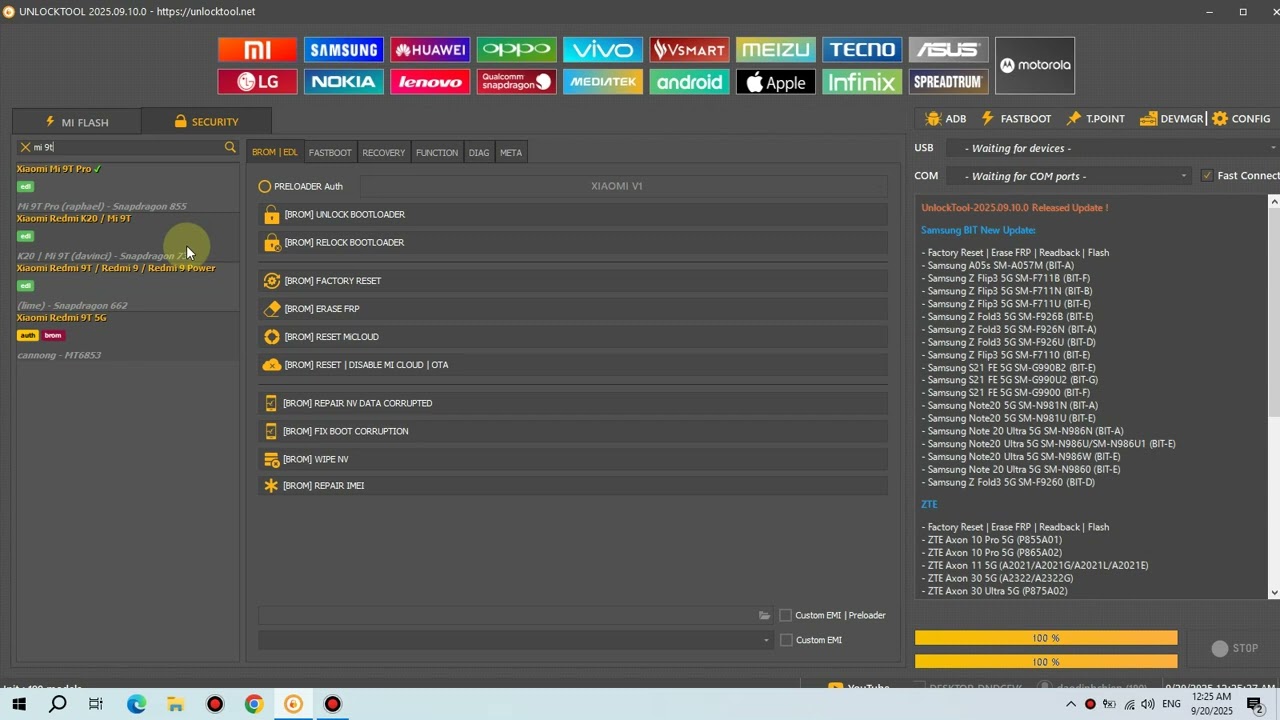Open the DIAG tab
Viewport: 1280px width, 720px height.
coord(479,153)
